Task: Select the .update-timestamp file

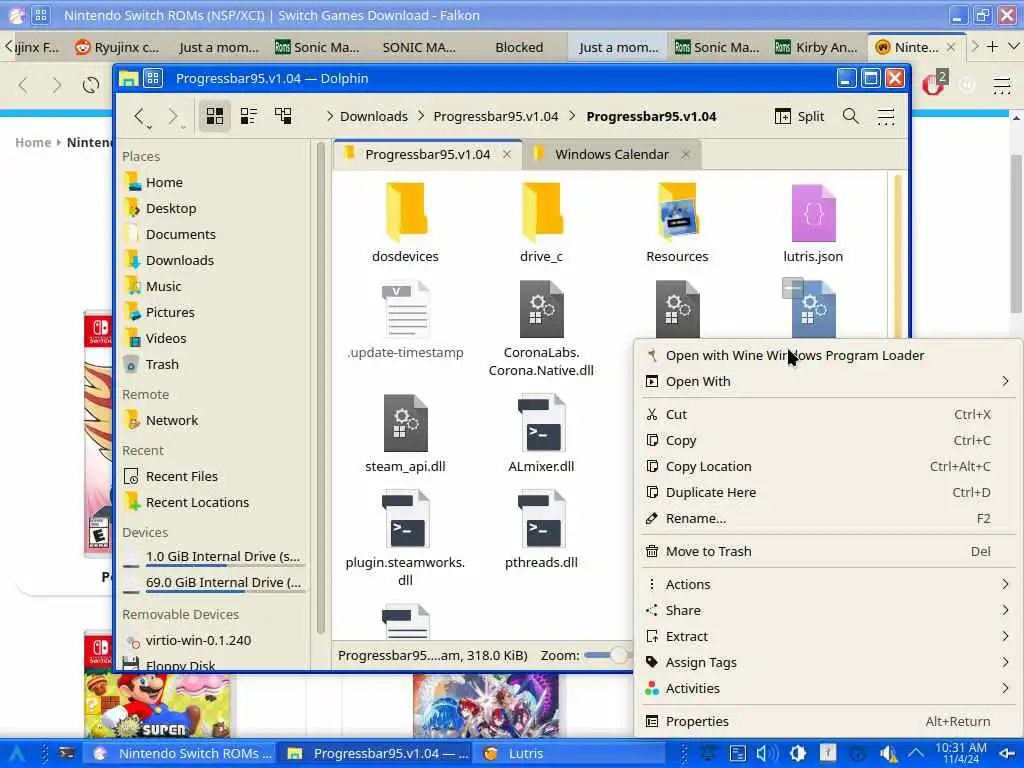Action: click(405, 319)
